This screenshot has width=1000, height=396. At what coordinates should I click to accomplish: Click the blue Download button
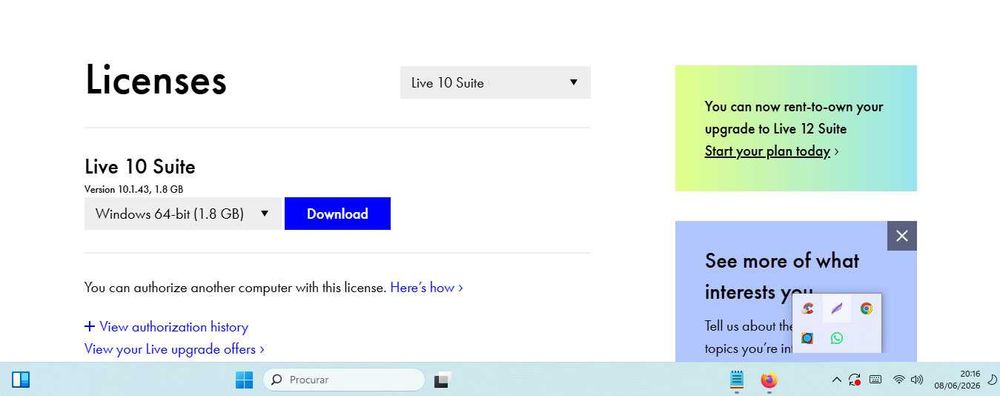coord(337,214)
